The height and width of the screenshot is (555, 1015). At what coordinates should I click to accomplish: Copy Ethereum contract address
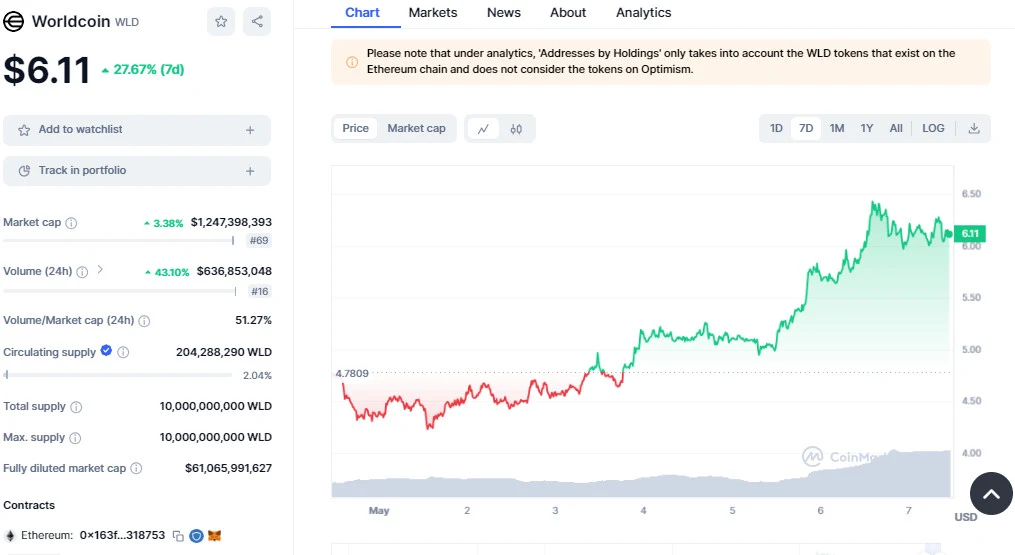[178, 536]
